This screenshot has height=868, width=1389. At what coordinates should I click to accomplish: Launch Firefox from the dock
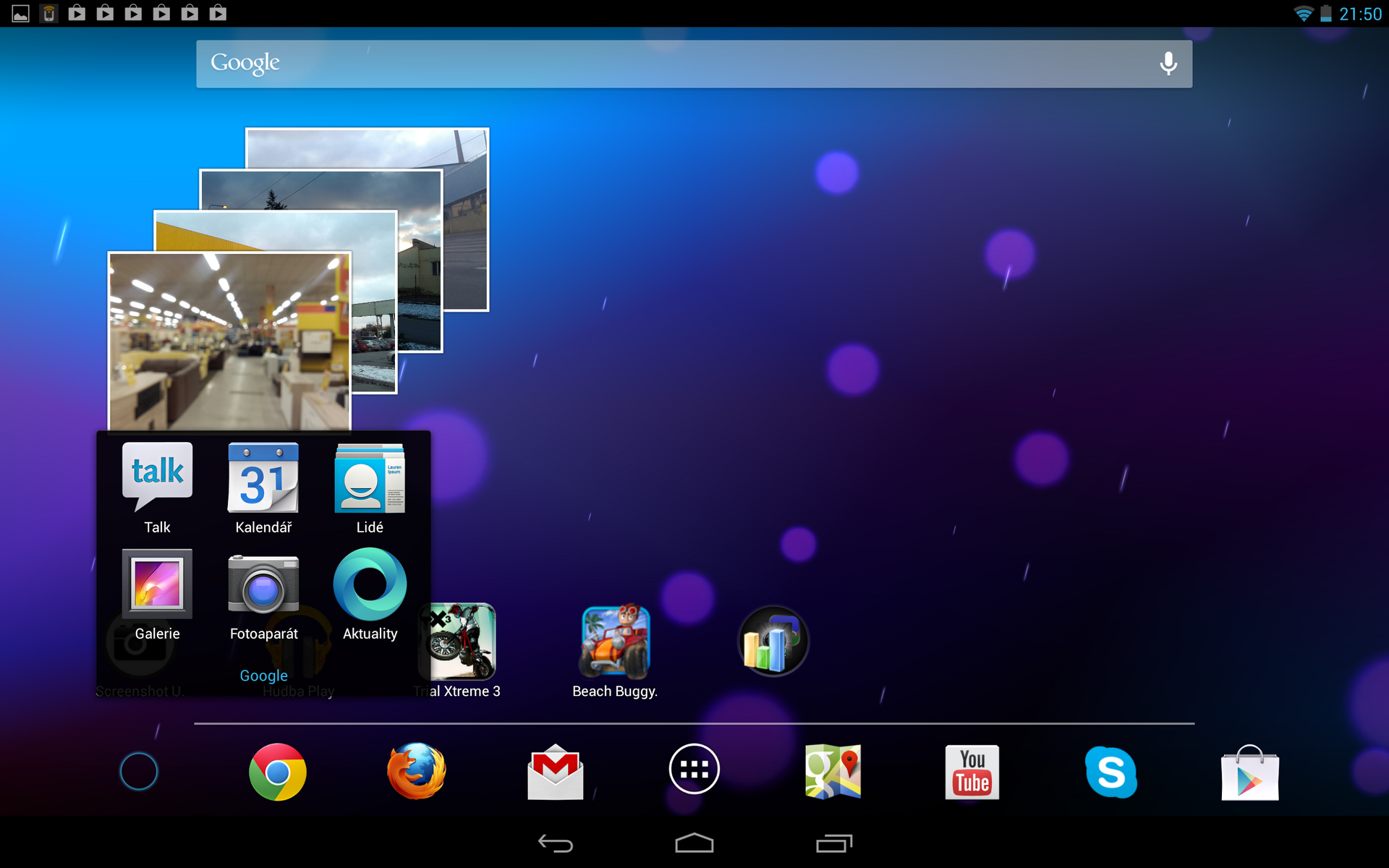[x=416, y=772]
